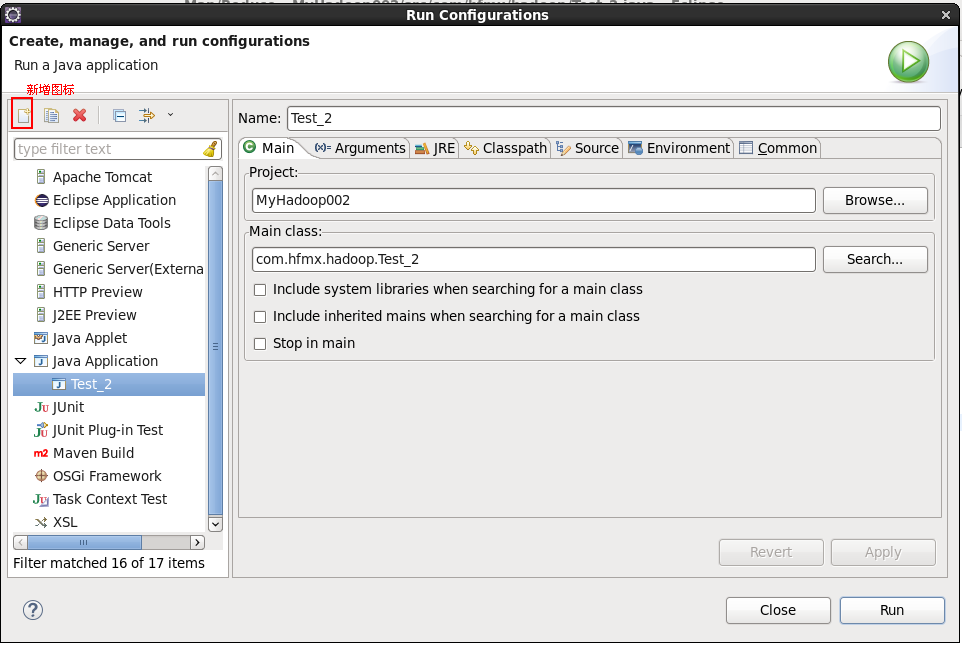Open the help question mark icon
This screenshot has height=646, width=962.
pos(33,610)
